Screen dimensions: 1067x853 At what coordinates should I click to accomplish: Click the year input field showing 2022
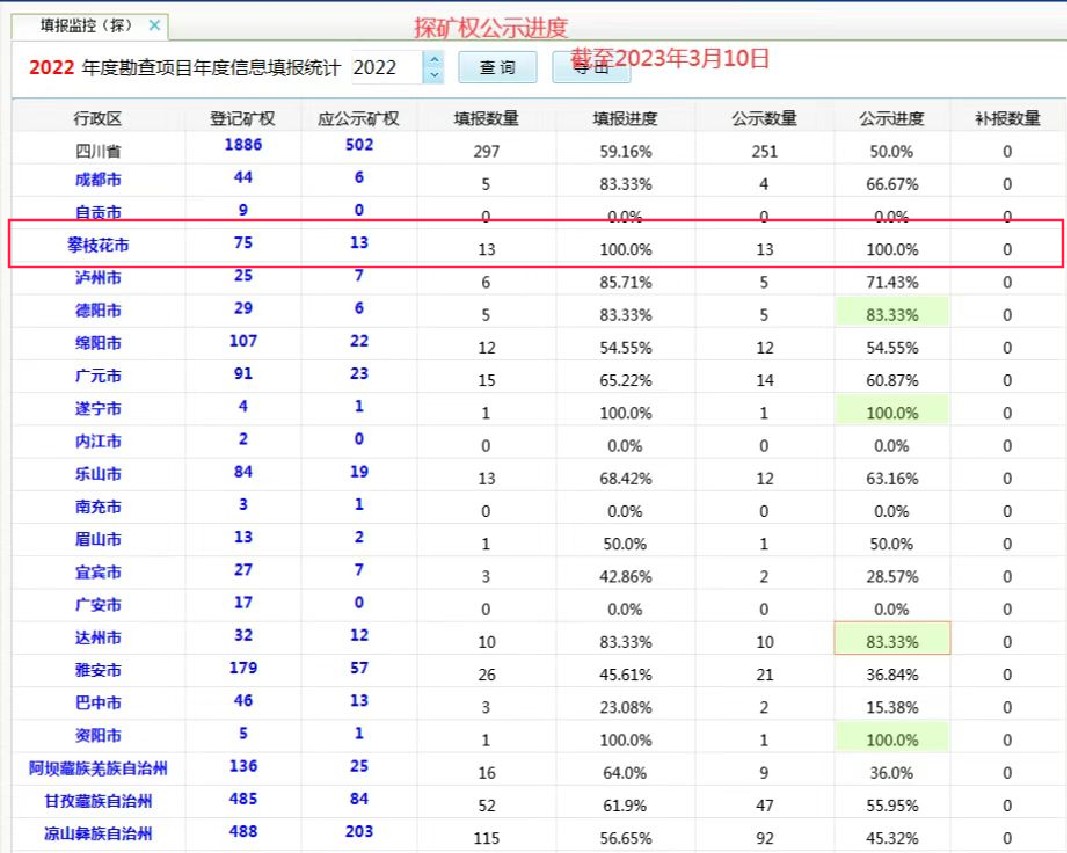tap(385, 67)
